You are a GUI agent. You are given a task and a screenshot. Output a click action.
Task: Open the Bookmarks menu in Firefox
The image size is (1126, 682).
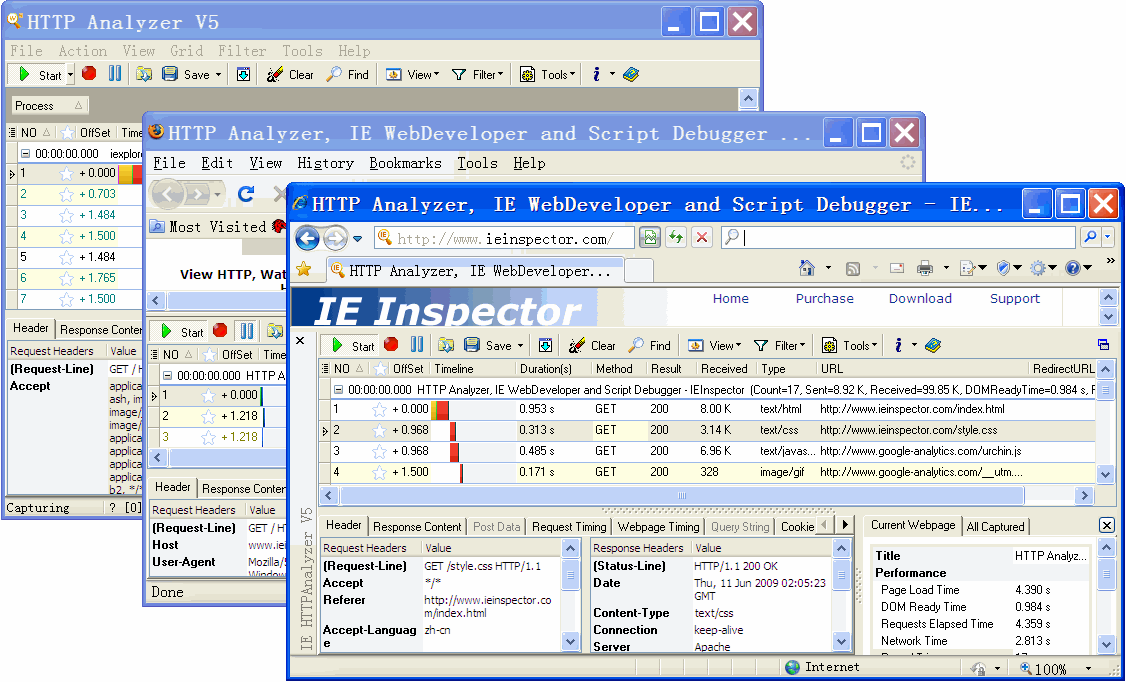click(405, 163)
